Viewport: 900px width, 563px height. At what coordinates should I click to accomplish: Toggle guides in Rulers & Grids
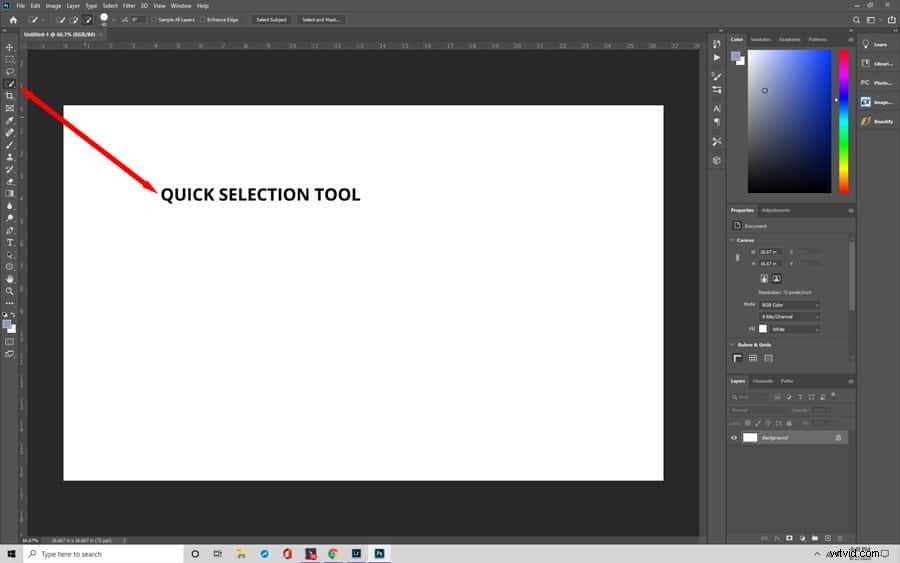[x=769, y=358]
